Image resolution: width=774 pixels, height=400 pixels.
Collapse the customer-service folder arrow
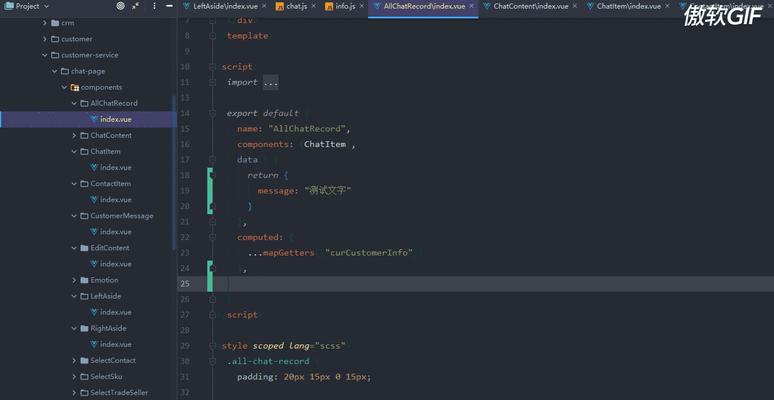(x=44, y=55)
